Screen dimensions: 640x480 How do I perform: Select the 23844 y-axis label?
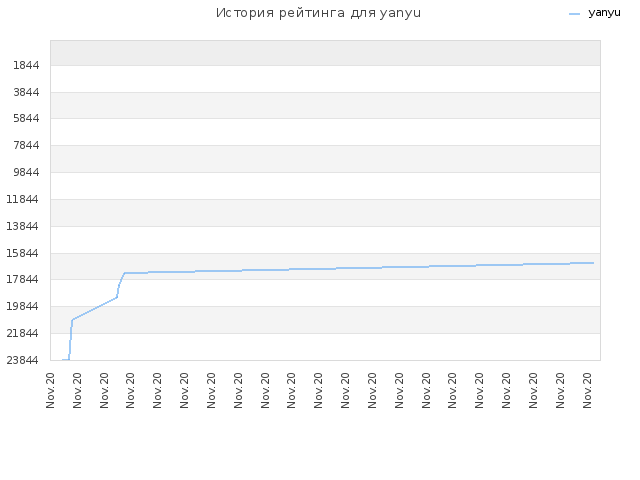[22, 360]
